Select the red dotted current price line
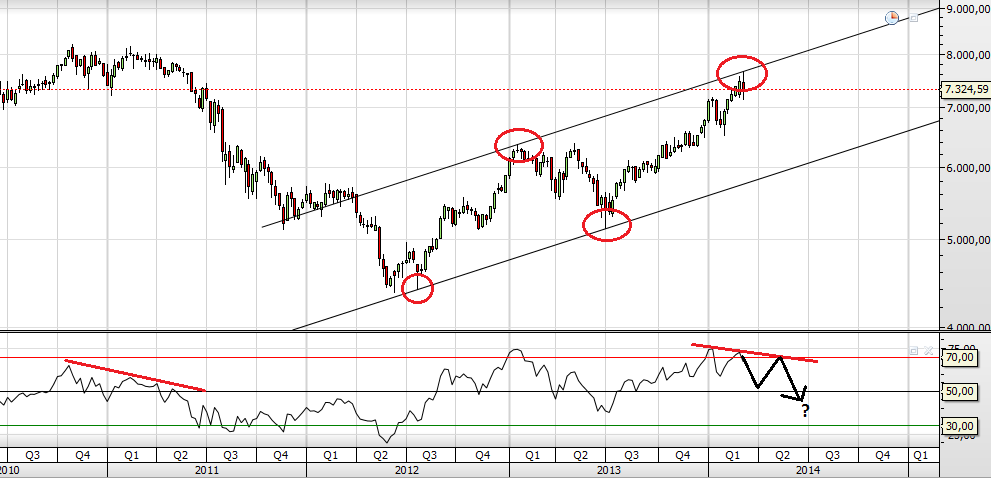Viewport: 991px width, 478px height. pyautogui.click(x=470, y=89)
